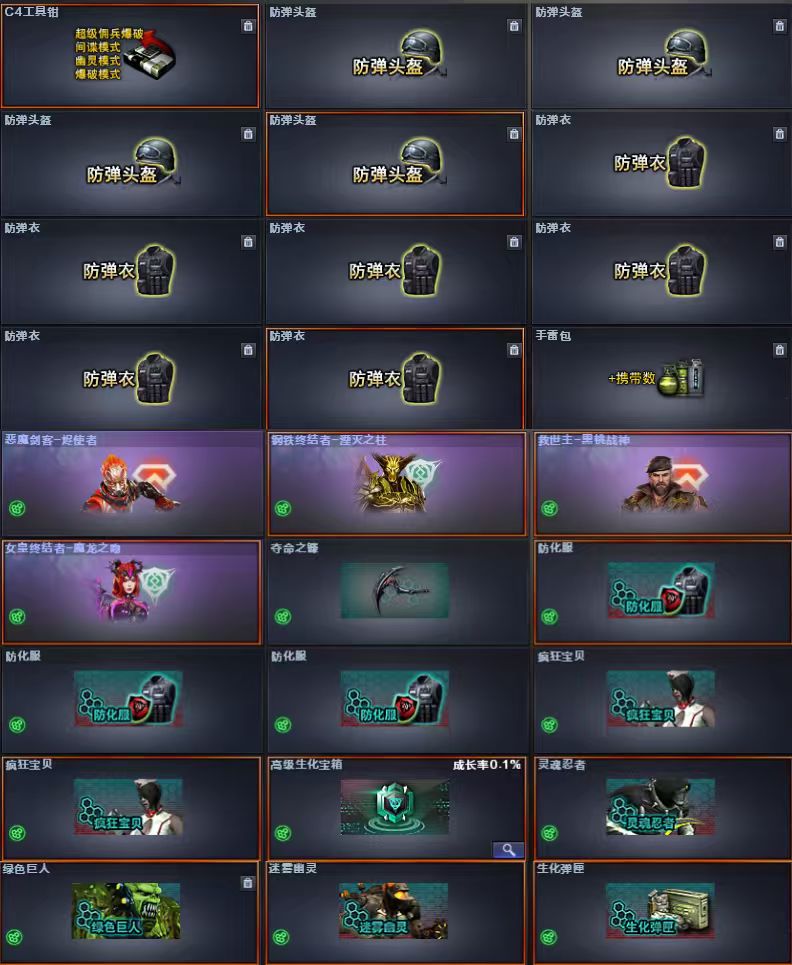Choose the 绿色巨人 mutant image
Viewport: 792px width, 965px height.
point(126,911)
